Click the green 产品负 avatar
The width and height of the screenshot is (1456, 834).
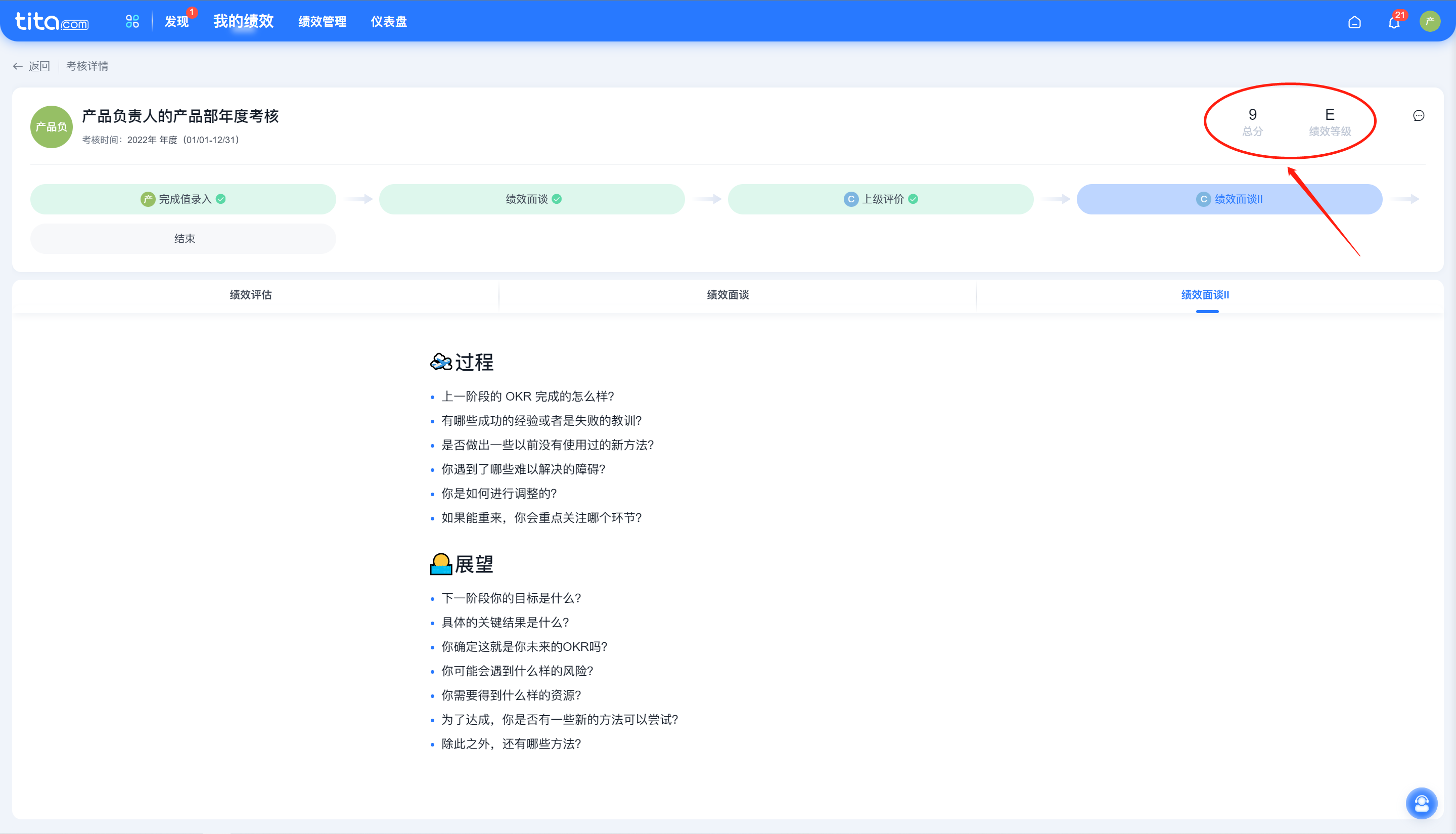(x=52, y=126)
